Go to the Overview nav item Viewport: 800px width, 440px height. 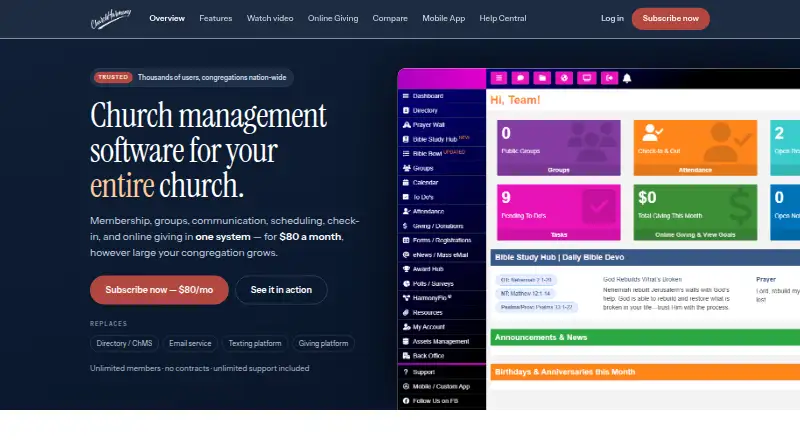167,18
